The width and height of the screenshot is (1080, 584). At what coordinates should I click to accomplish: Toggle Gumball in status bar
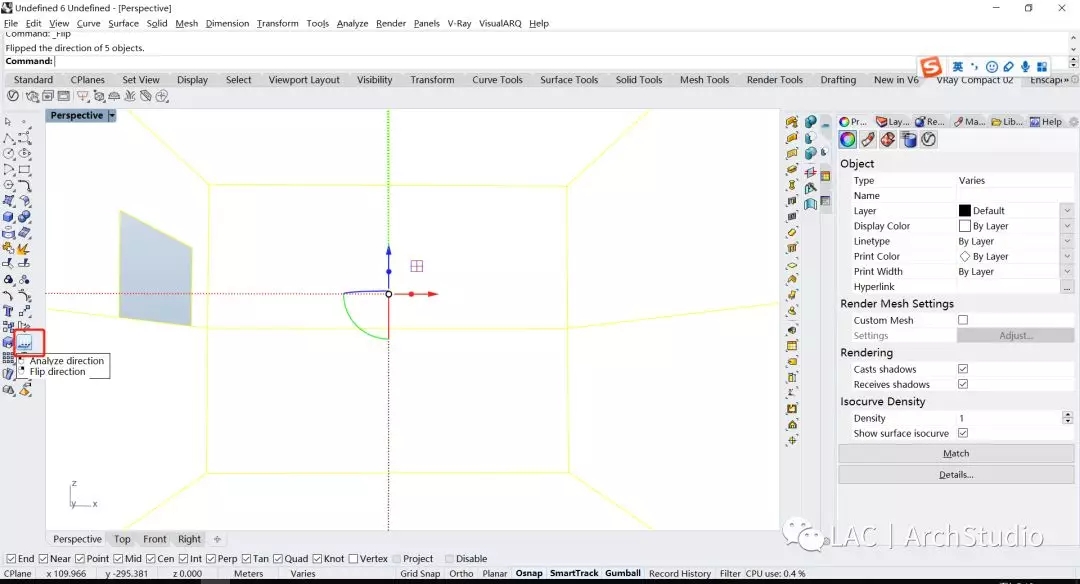pos(623,574)
